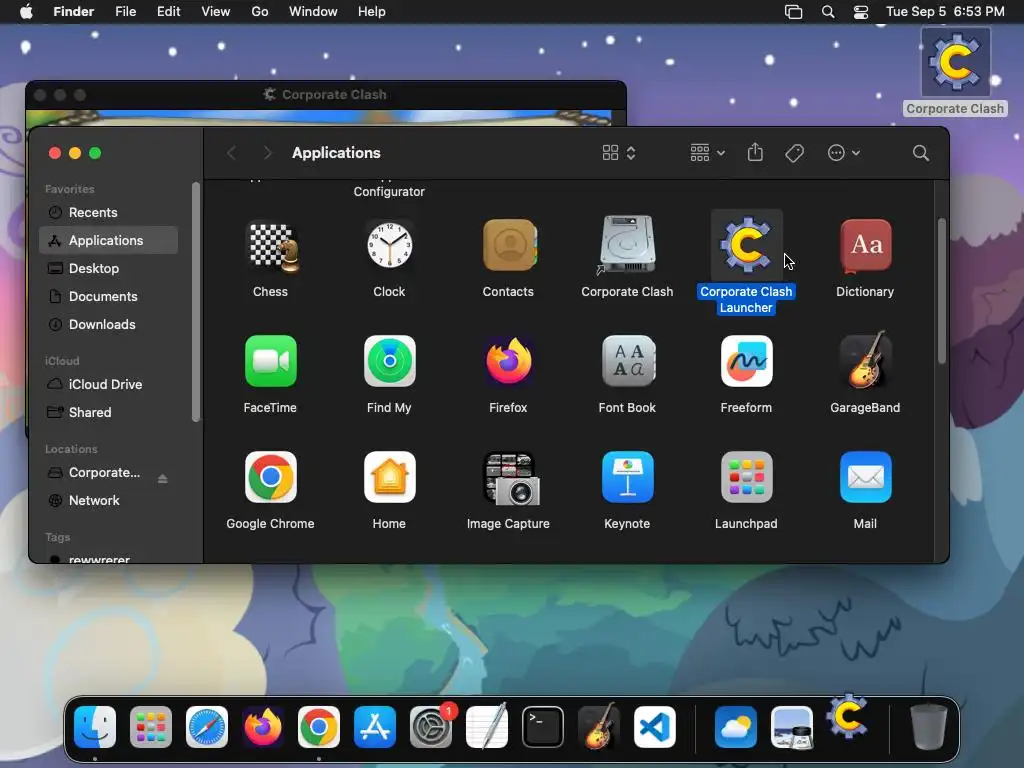Select Applications in the sidebar

coord(108,240)
